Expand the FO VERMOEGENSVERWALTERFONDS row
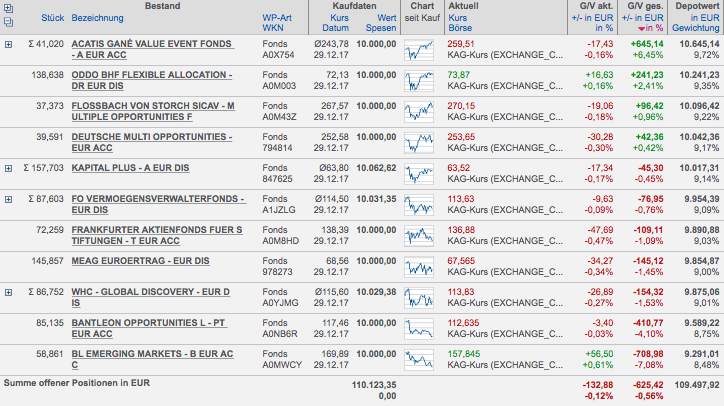 click(x=8, y=200)
